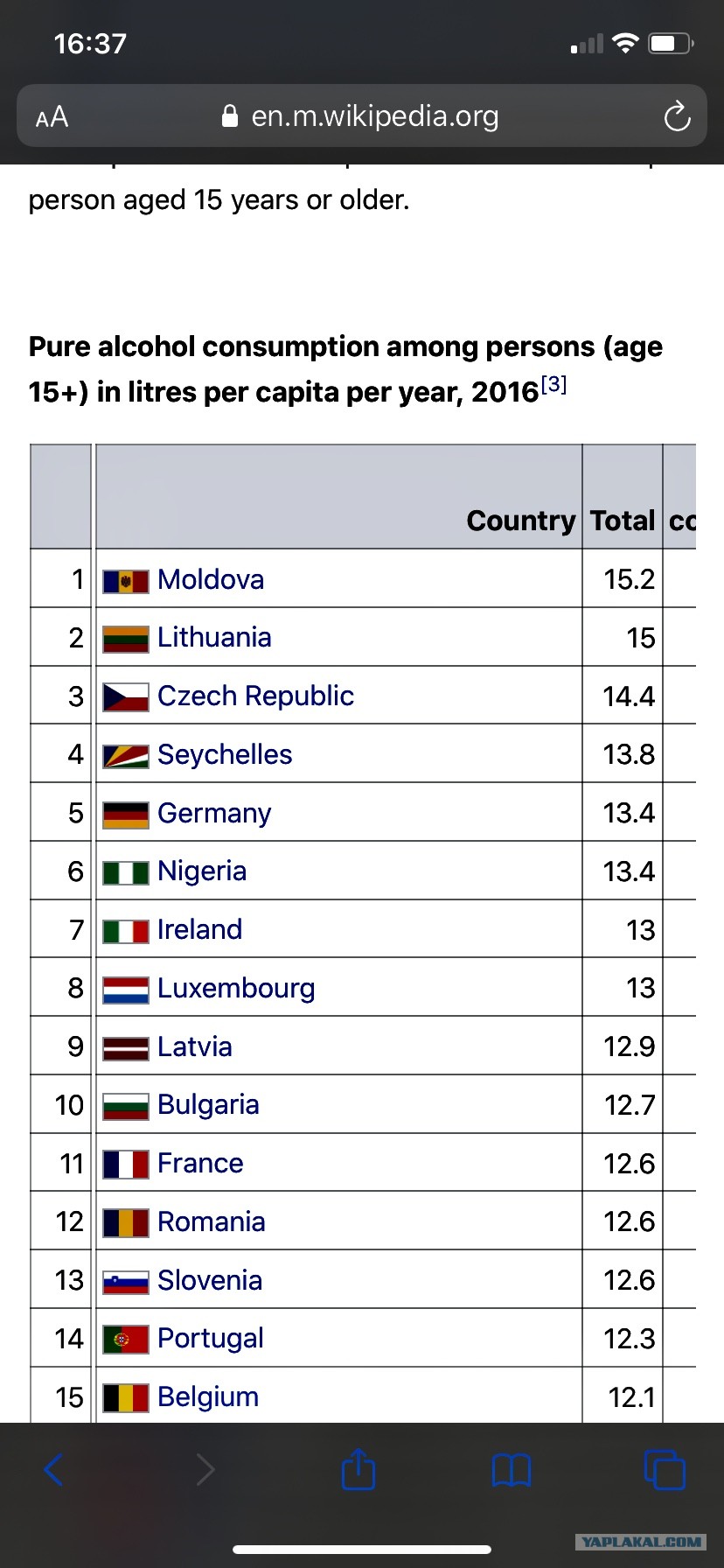Open the Luxembourg link
Viewport: 724px width, 1568px height.
tap(236, 988)
